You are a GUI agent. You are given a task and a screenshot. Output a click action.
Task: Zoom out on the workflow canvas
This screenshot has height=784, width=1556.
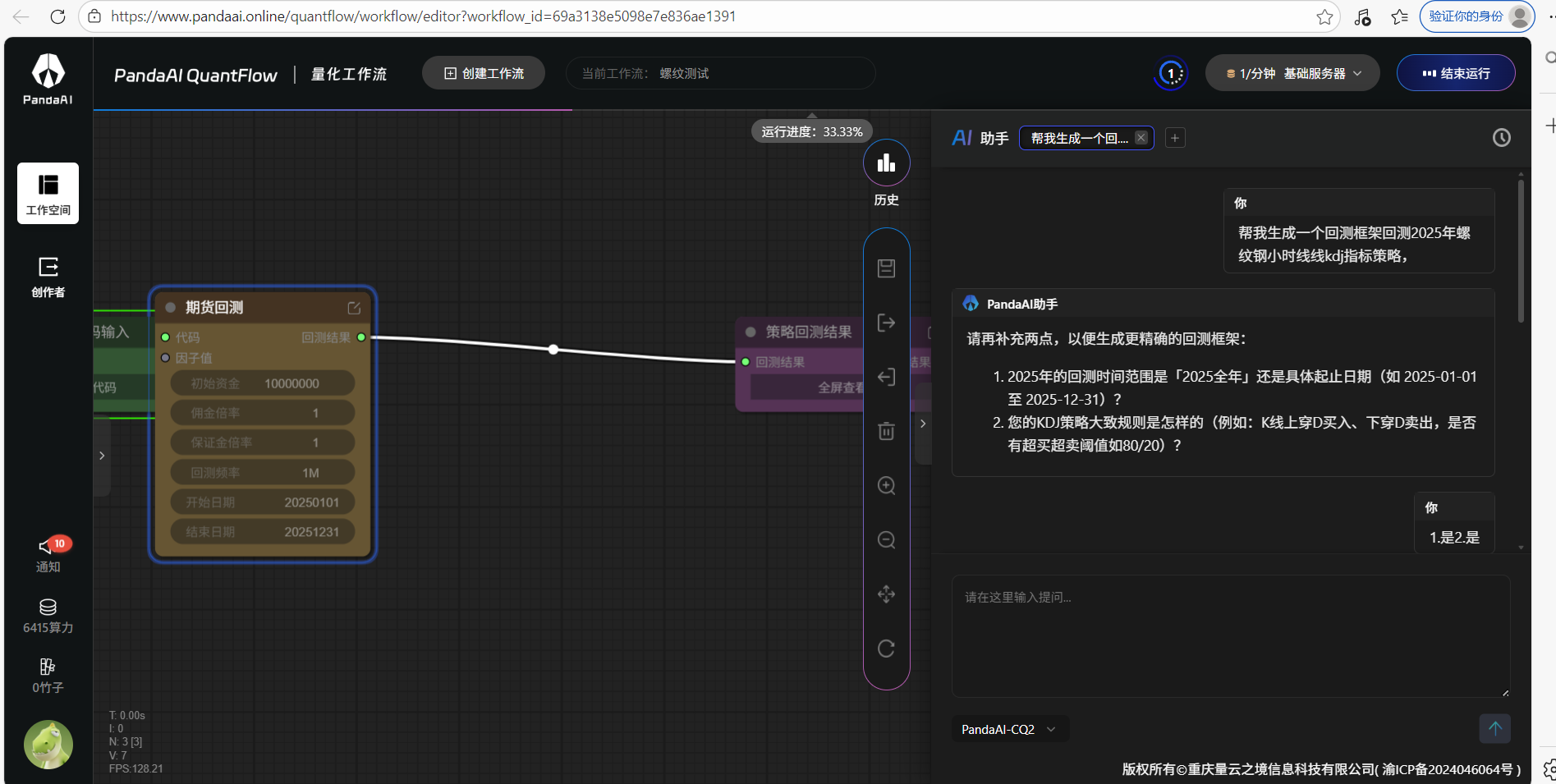[886, 539]
